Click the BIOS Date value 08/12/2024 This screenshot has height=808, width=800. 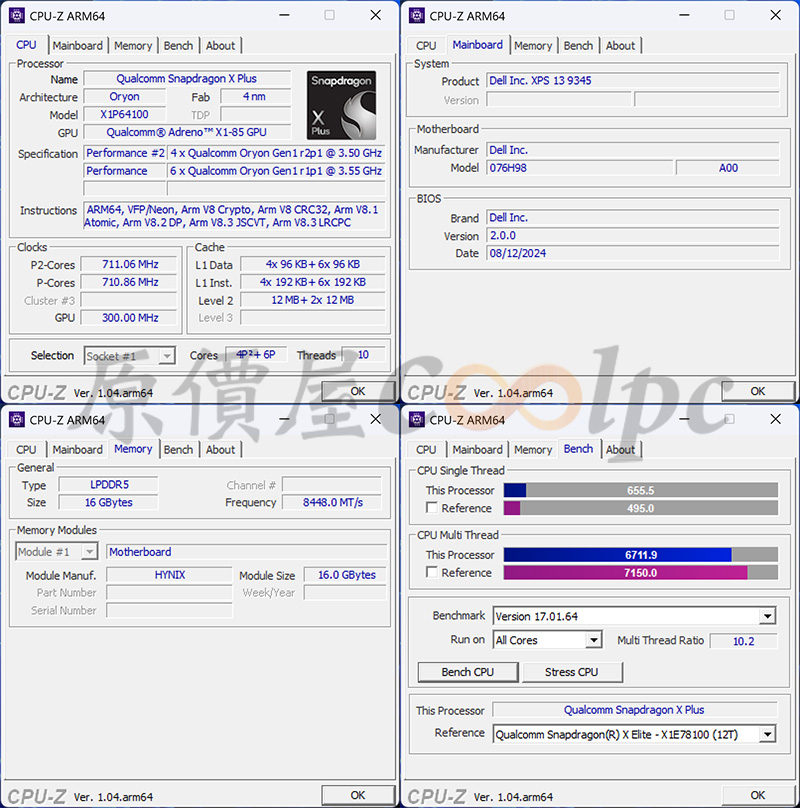coord(633,253)
